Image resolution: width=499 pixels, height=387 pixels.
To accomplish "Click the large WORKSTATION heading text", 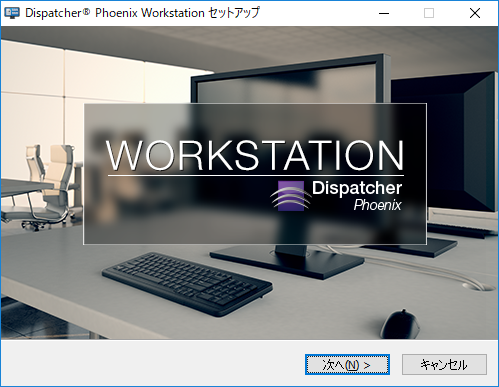I will pyautogui.click(x=255, y=155).
